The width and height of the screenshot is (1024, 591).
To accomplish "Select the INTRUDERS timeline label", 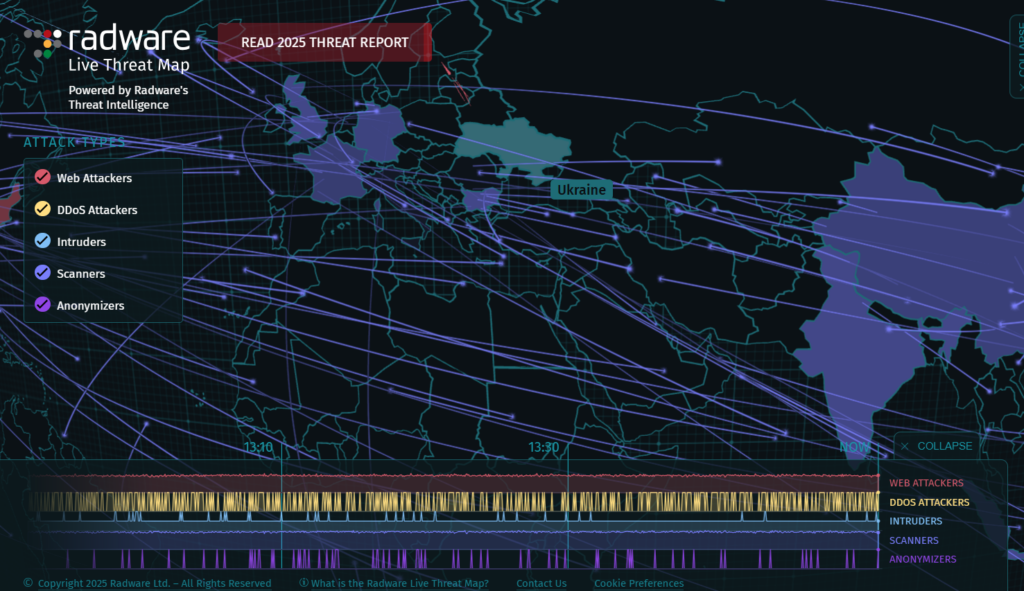I will tap(915, 521).
